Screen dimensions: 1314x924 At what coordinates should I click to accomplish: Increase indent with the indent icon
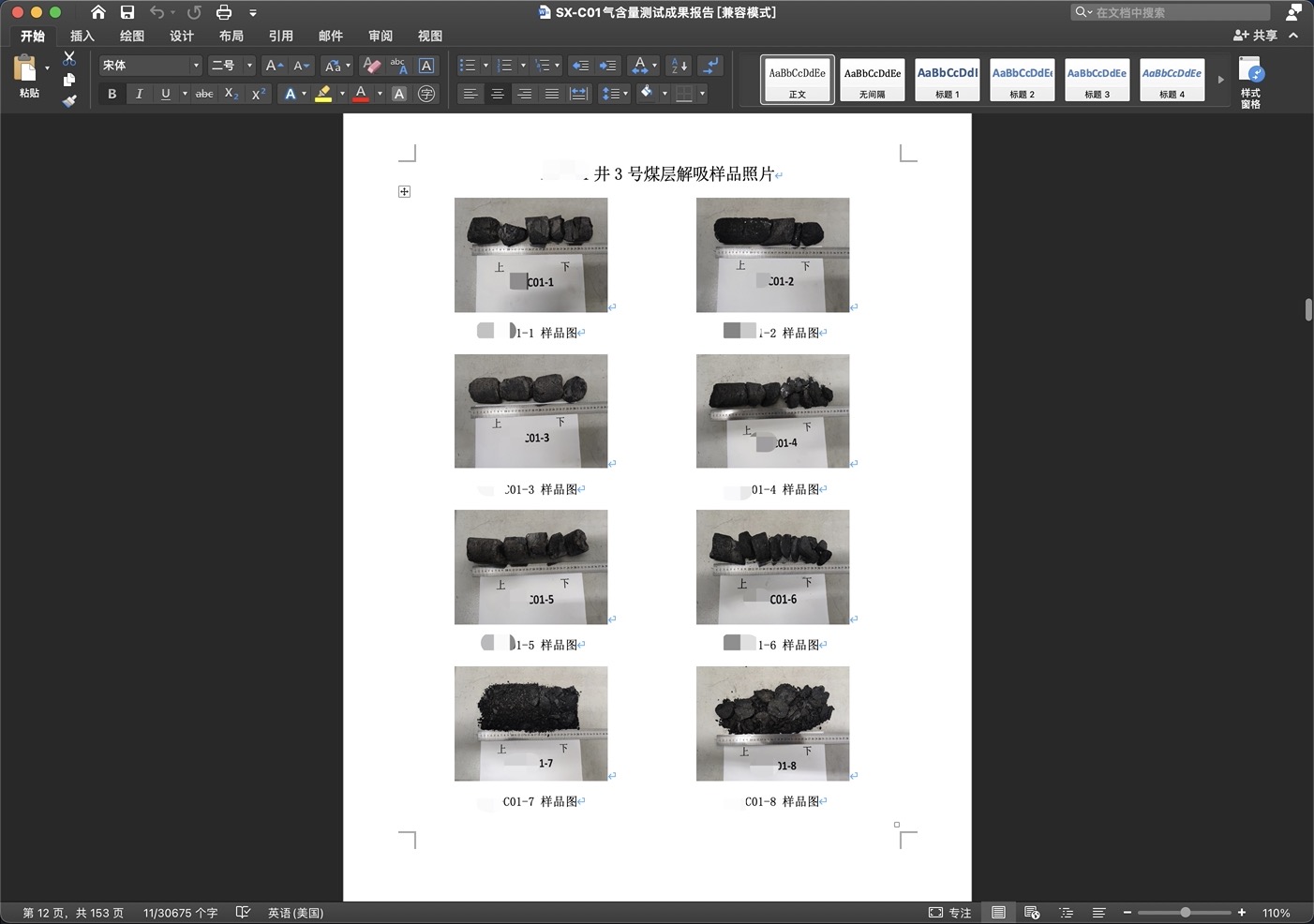(607, 66)
